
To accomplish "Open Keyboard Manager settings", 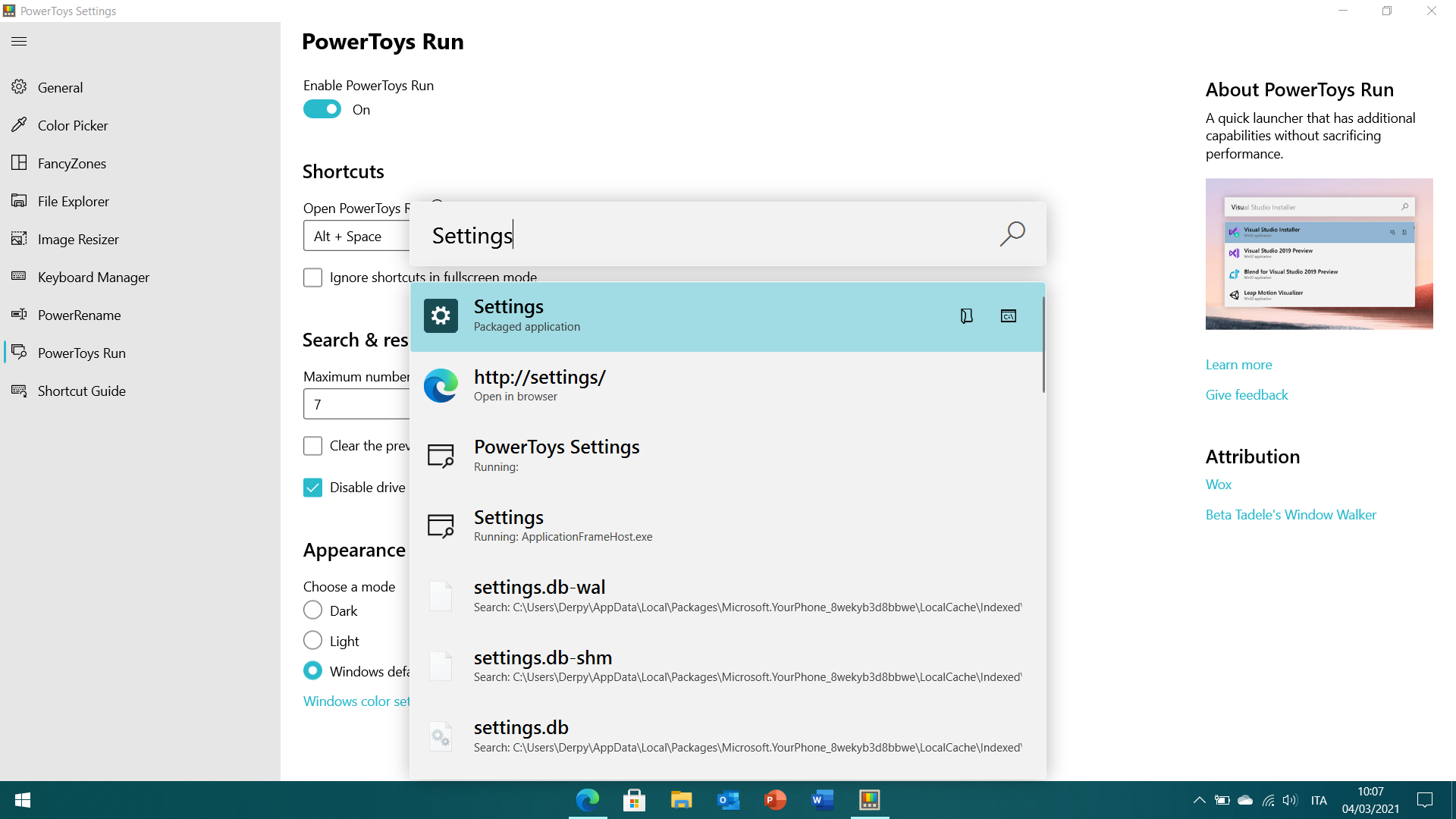I will click(93, 277).
